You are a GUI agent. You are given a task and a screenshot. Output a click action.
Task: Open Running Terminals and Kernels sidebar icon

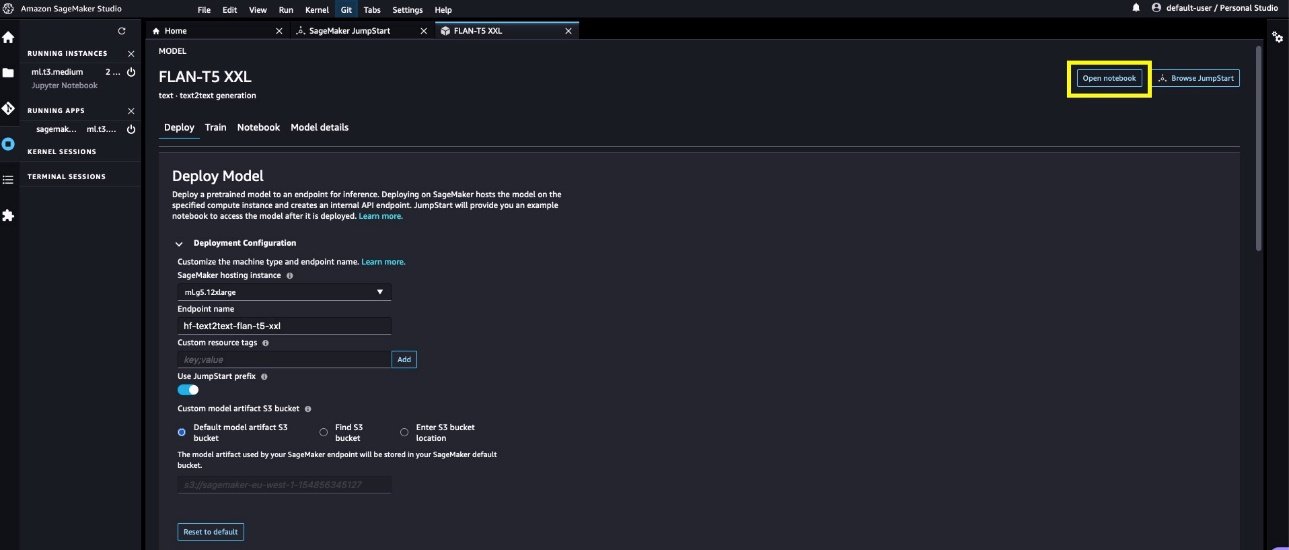click(x=8, y=144)
